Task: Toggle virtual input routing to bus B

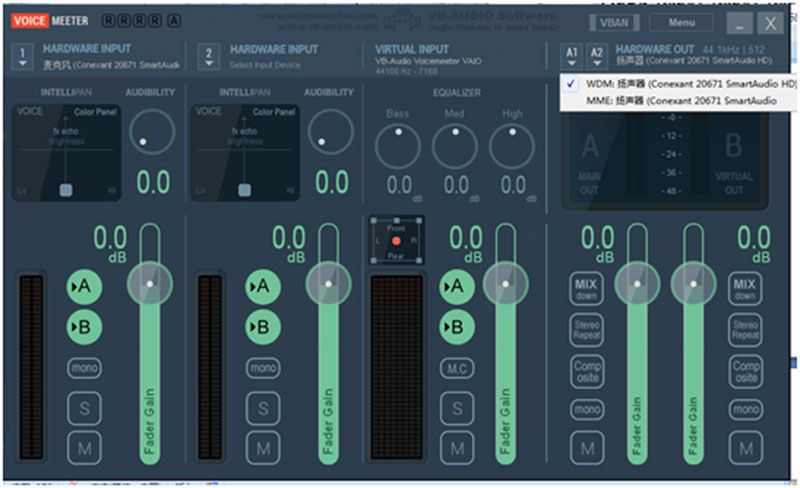Action: click(x=457, y=327)
